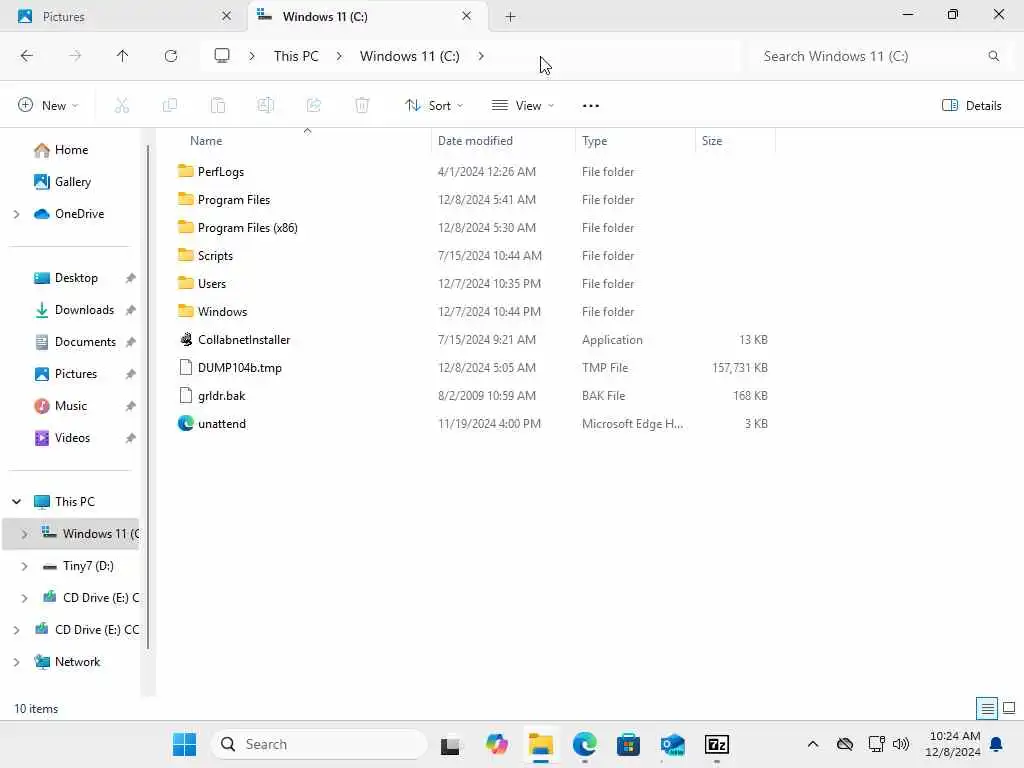Screen dimensions: 1024x768
Task: Toggle the Details pane
Action: (972, 105)
